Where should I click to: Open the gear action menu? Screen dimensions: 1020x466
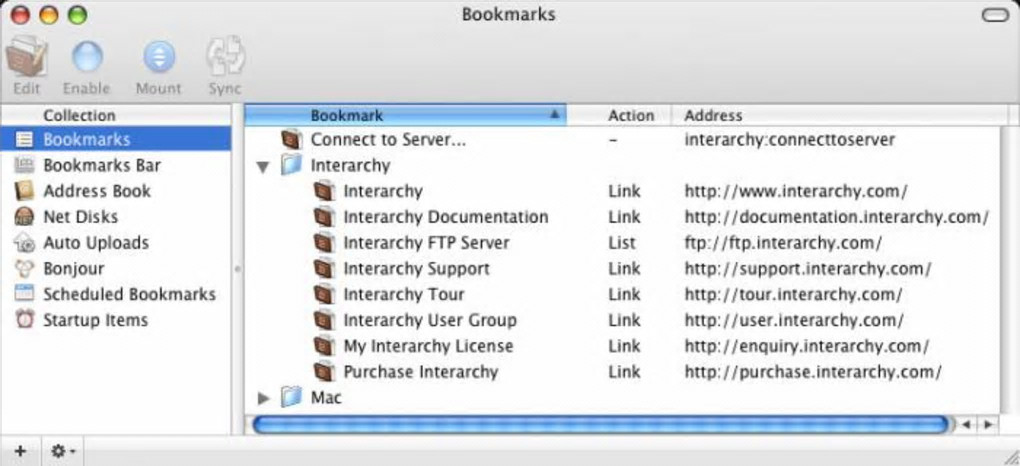click(x=64, y=450)
